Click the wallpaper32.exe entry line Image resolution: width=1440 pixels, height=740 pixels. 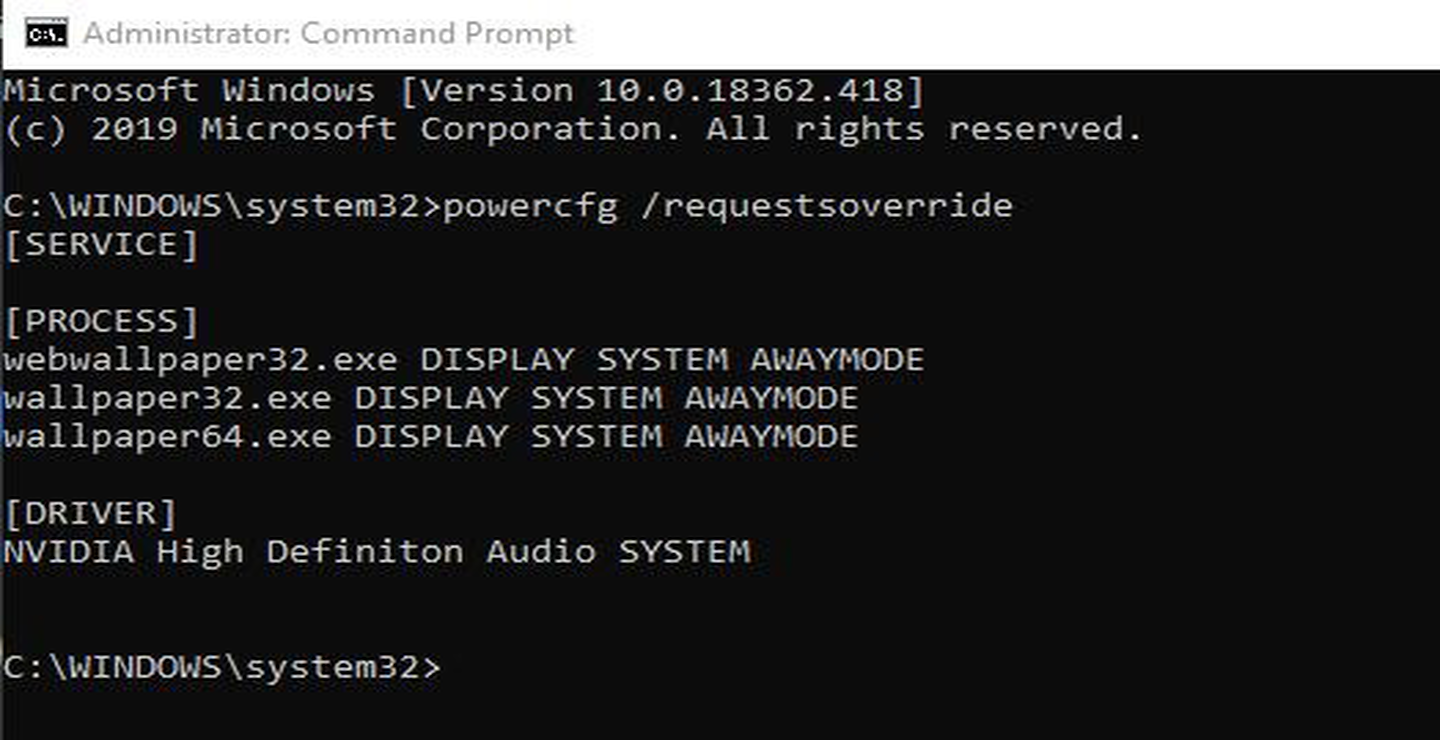point(431,398)
